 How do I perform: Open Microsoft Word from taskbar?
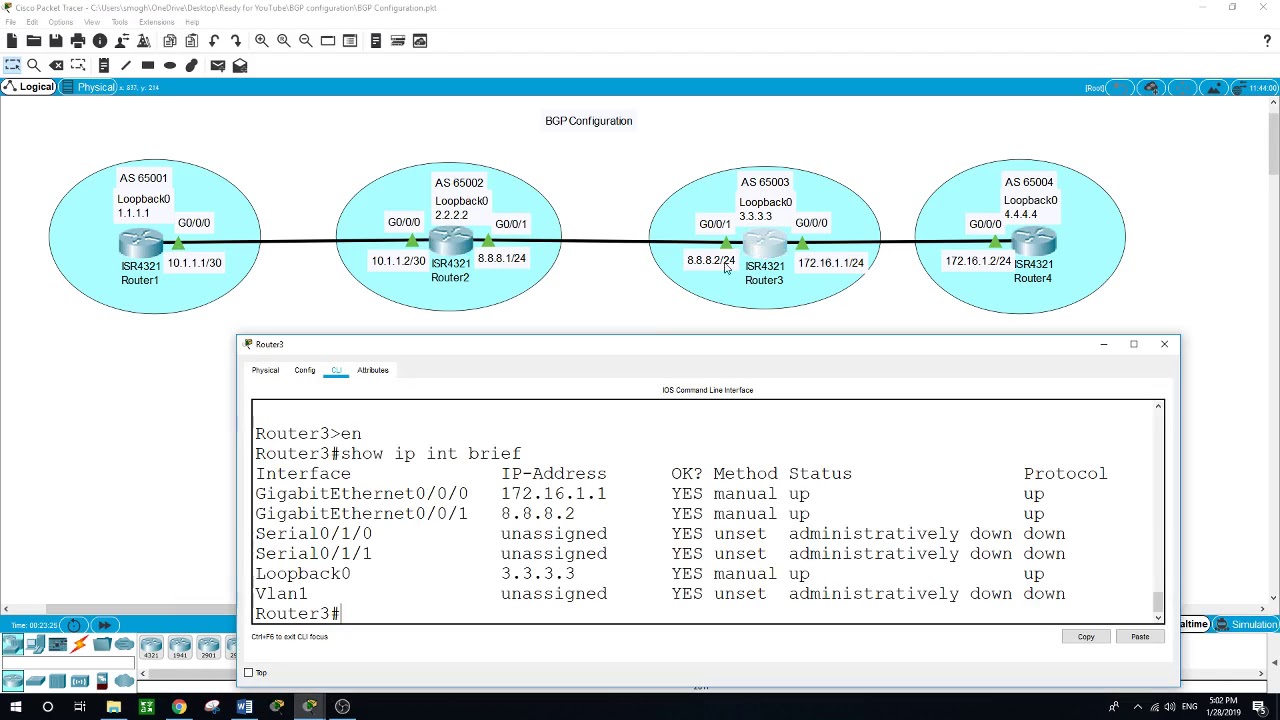tap(244, 707)
